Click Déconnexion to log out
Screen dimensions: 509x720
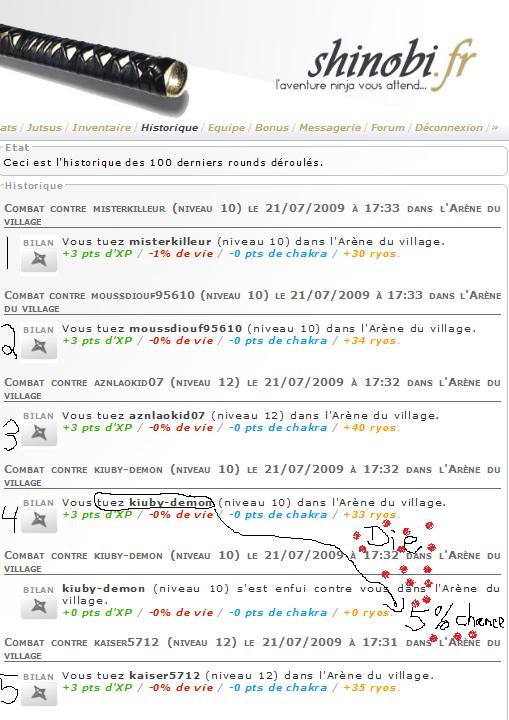tap(449, 128)
